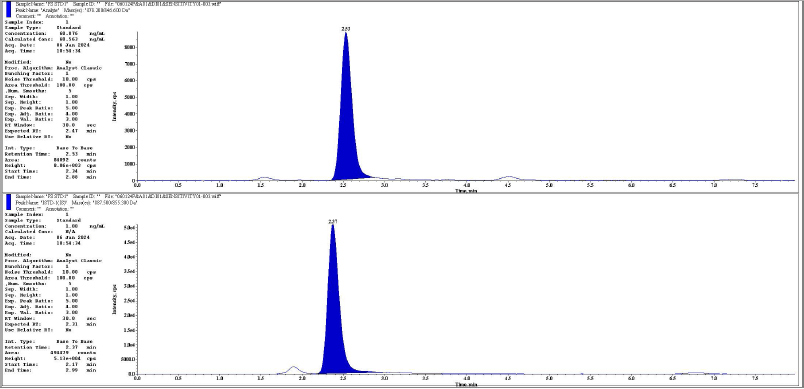The height and width of the screenshot is (389, 804).
Task: Click the 2.37 peak label in bottom chromatogram
Action: (x=333, y=221)
